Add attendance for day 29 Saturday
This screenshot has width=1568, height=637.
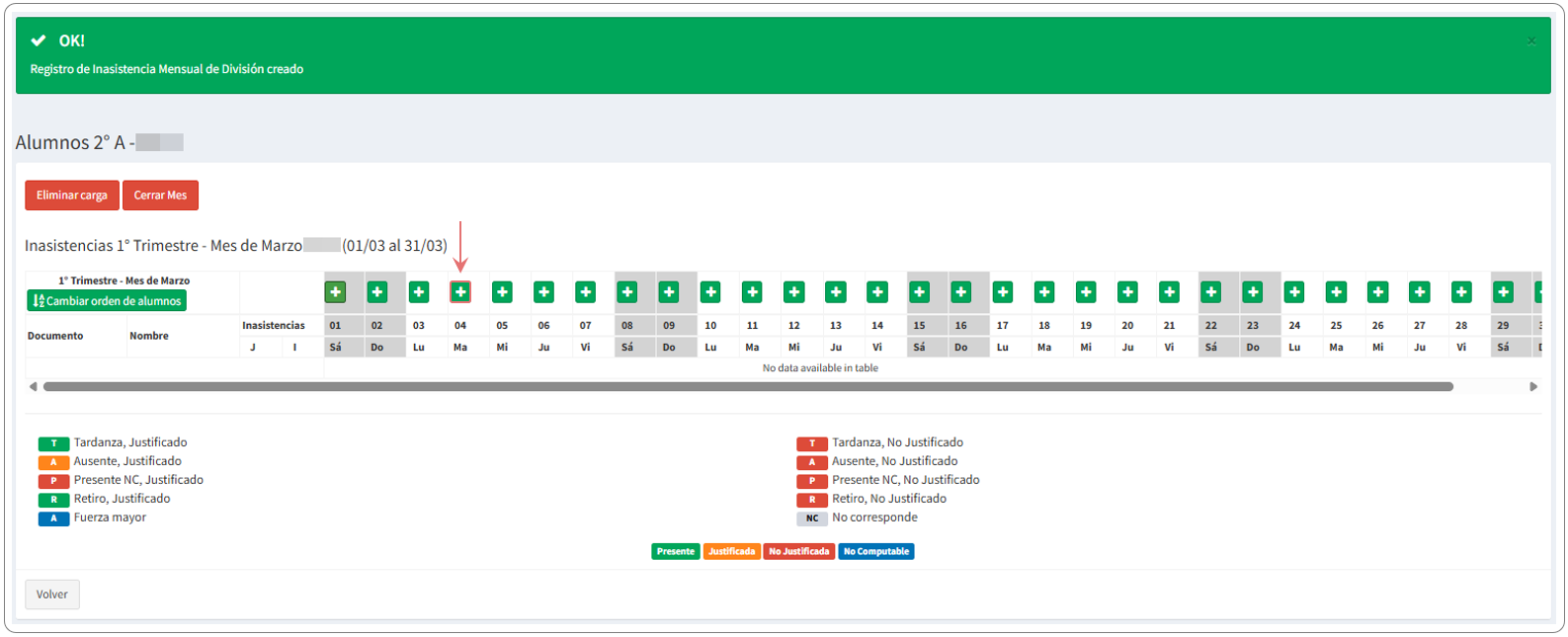click(x=1503, y=292)
